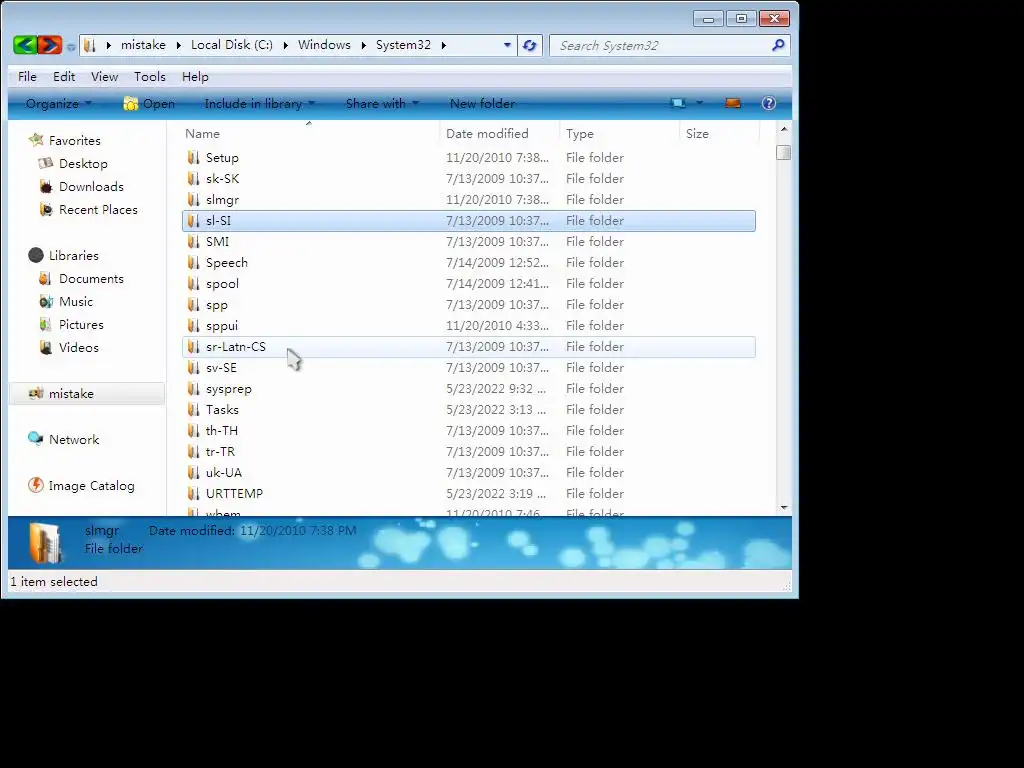The width and height of the screenshot is (1024, 768).
Task: Click the vertical scrollbar thumb
Action: click(784, 153)
